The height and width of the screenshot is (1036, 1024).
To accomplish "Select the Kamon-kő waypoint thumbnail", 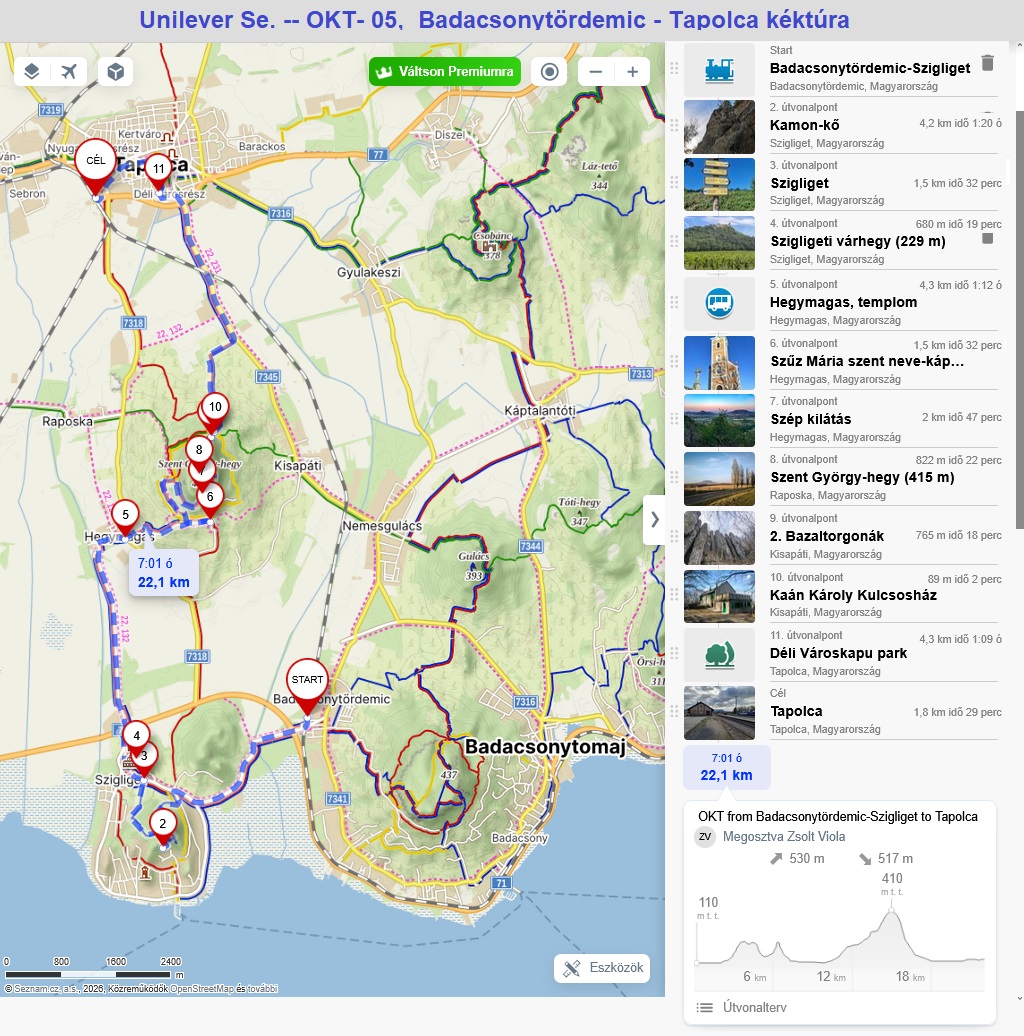I will (719, 127).
